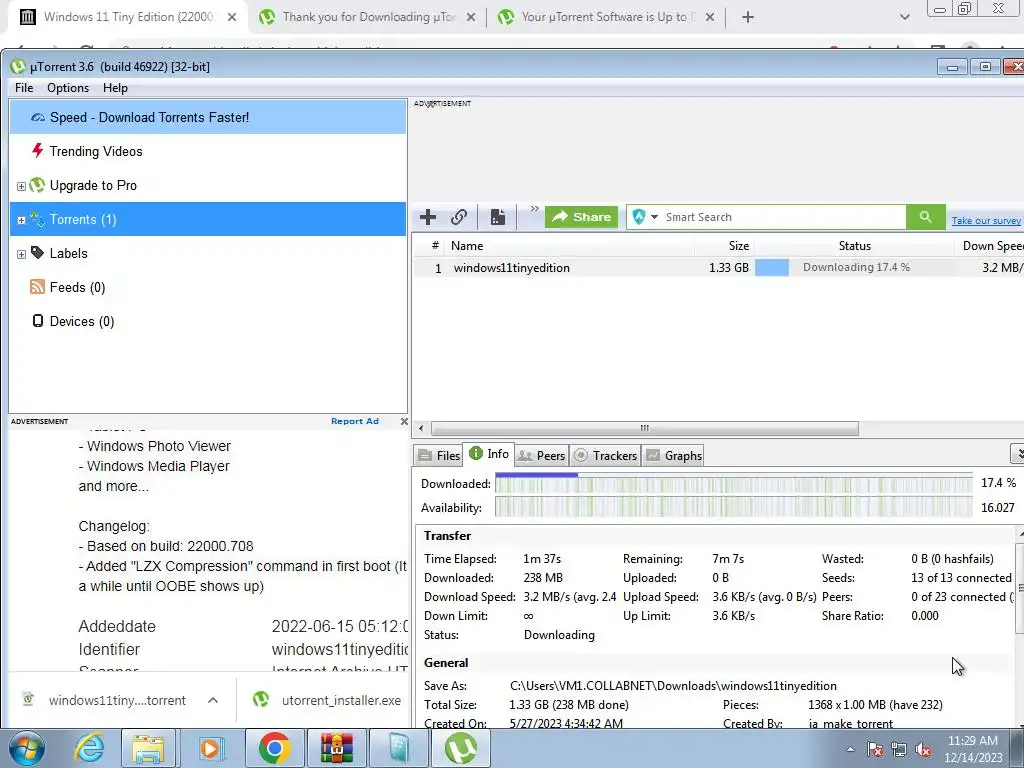The height and width of the screenshot is (768, 1024).
Task: Switch to the Trackers tab
Action: pyautogui.click(x=605, y=456)
